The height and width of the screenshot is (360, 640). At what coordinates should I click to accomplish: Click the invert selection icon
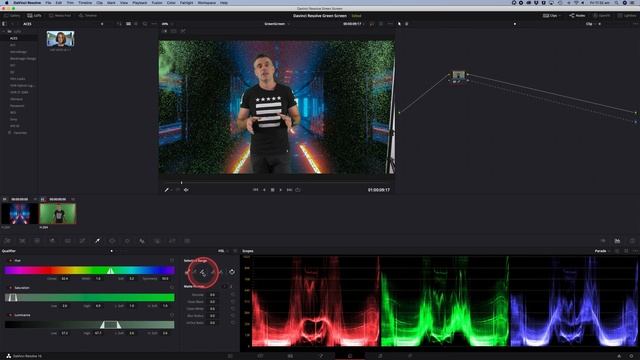232,272
